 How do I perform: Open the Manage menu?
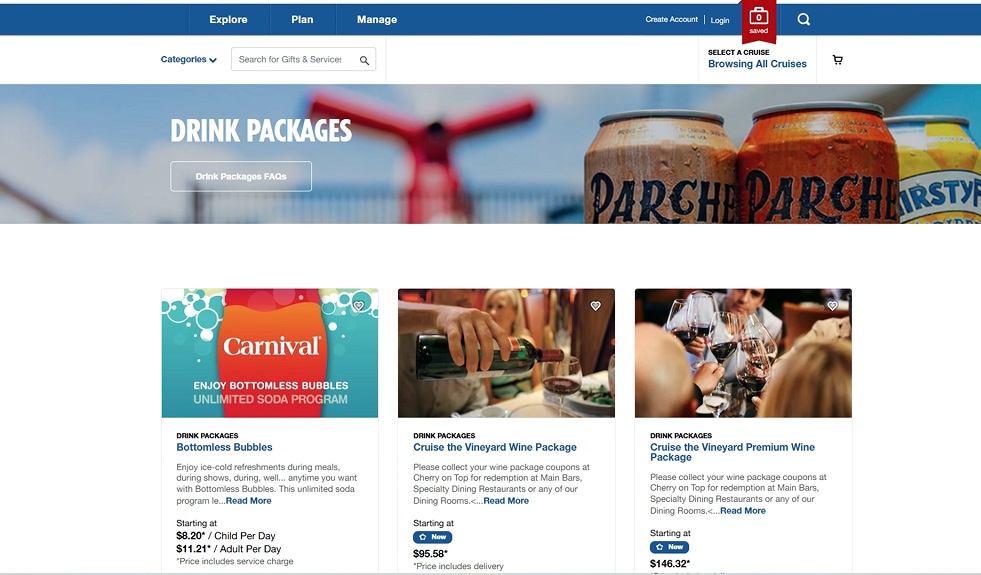pyautogui.click(x=377, y=20)
